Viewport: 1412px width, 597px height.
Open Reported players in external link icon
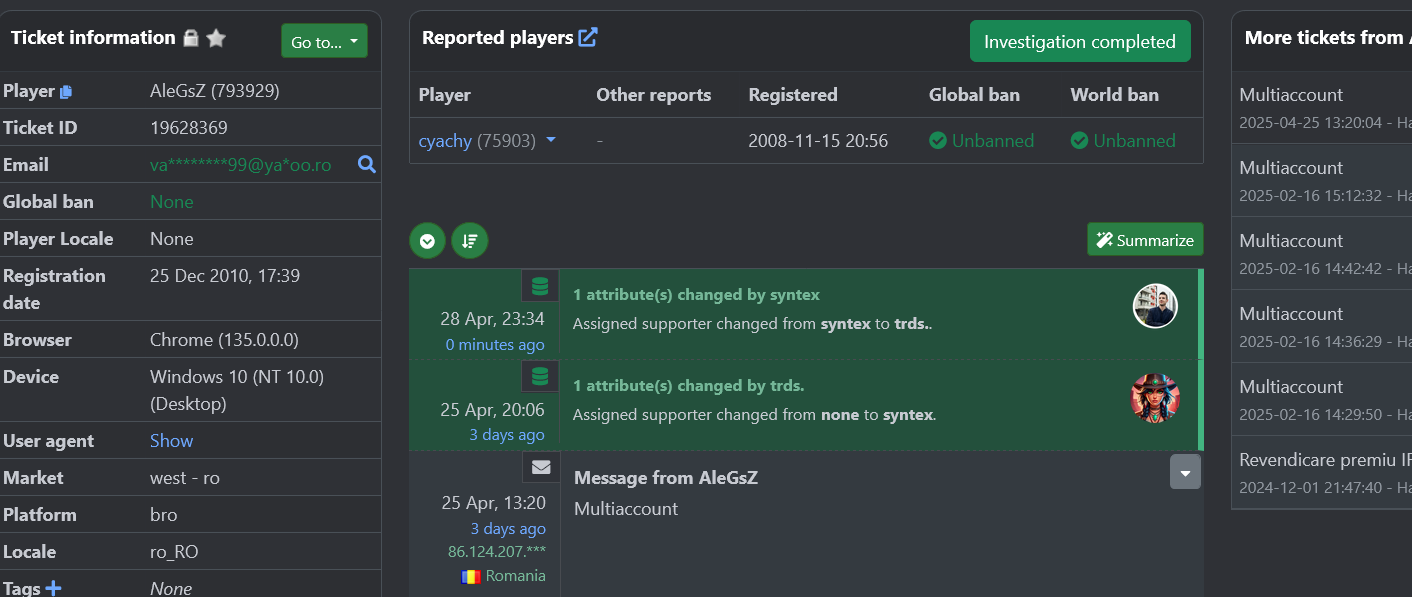pyautogui.click(x=588, y=38)
